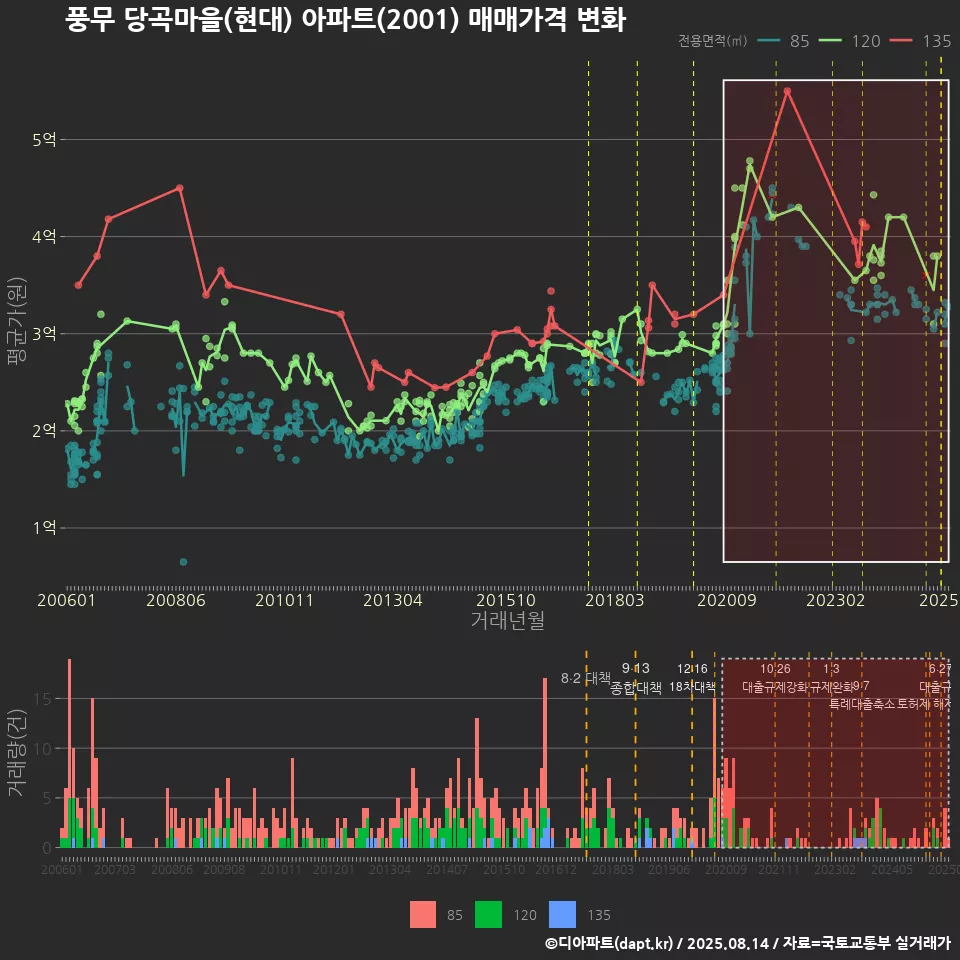Click the 201407 tick on the volume chart

pyautogui.click(x=447, y=869)
